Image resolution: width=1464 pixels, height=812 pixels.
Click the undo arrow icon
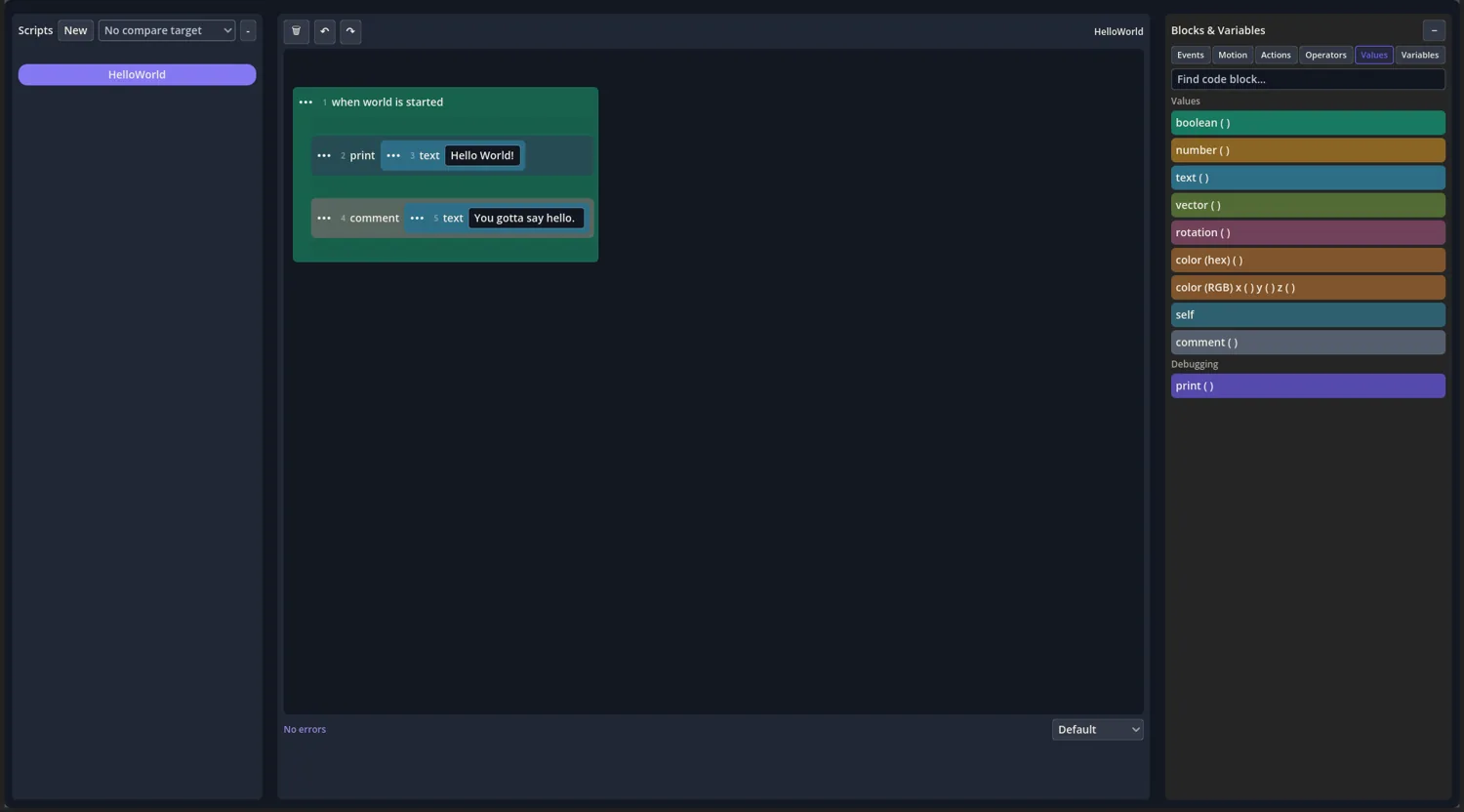coord(325,31)
